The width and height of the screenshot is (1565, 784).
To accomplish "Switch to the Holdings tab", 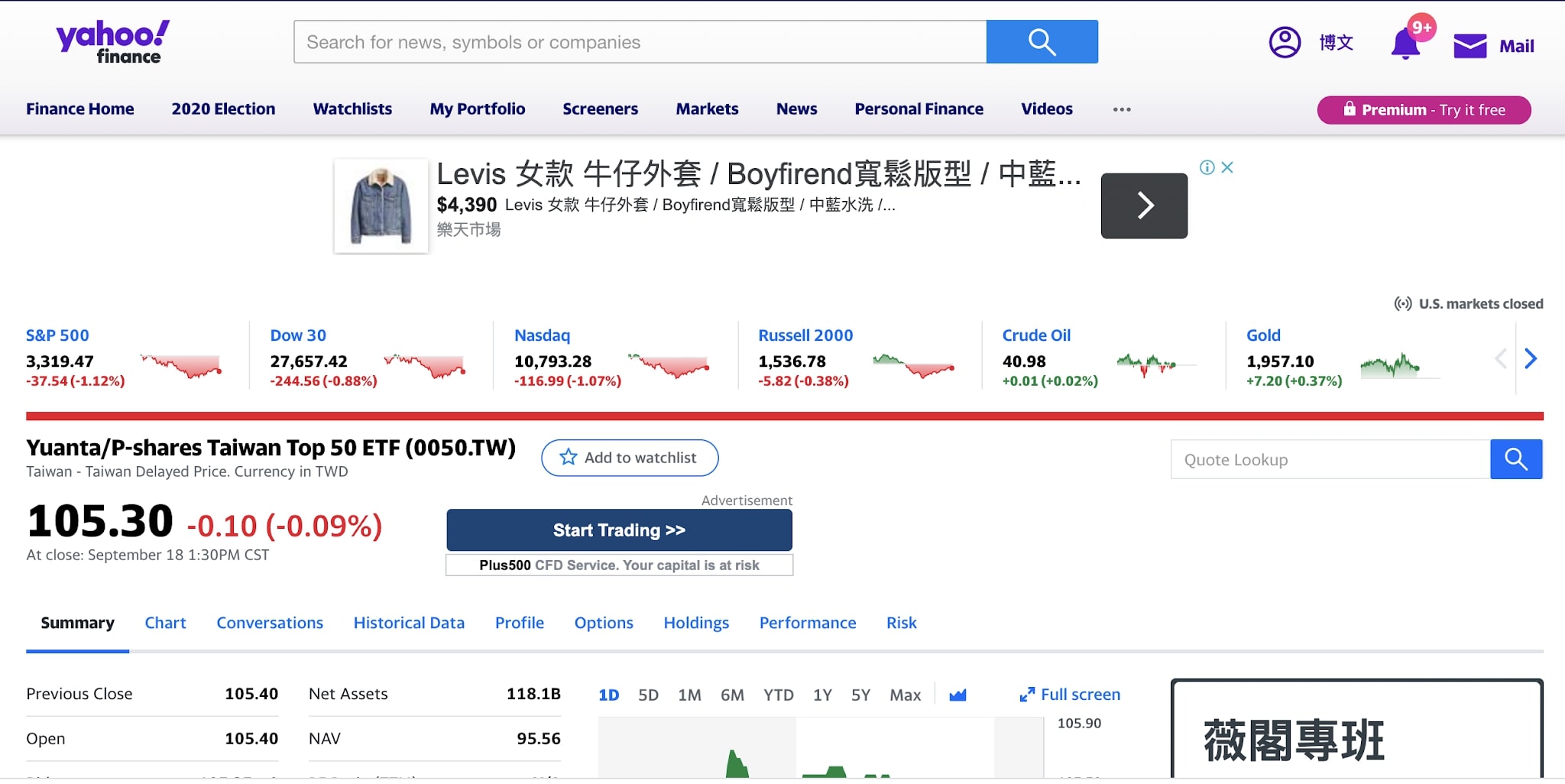I will (696, 623).
